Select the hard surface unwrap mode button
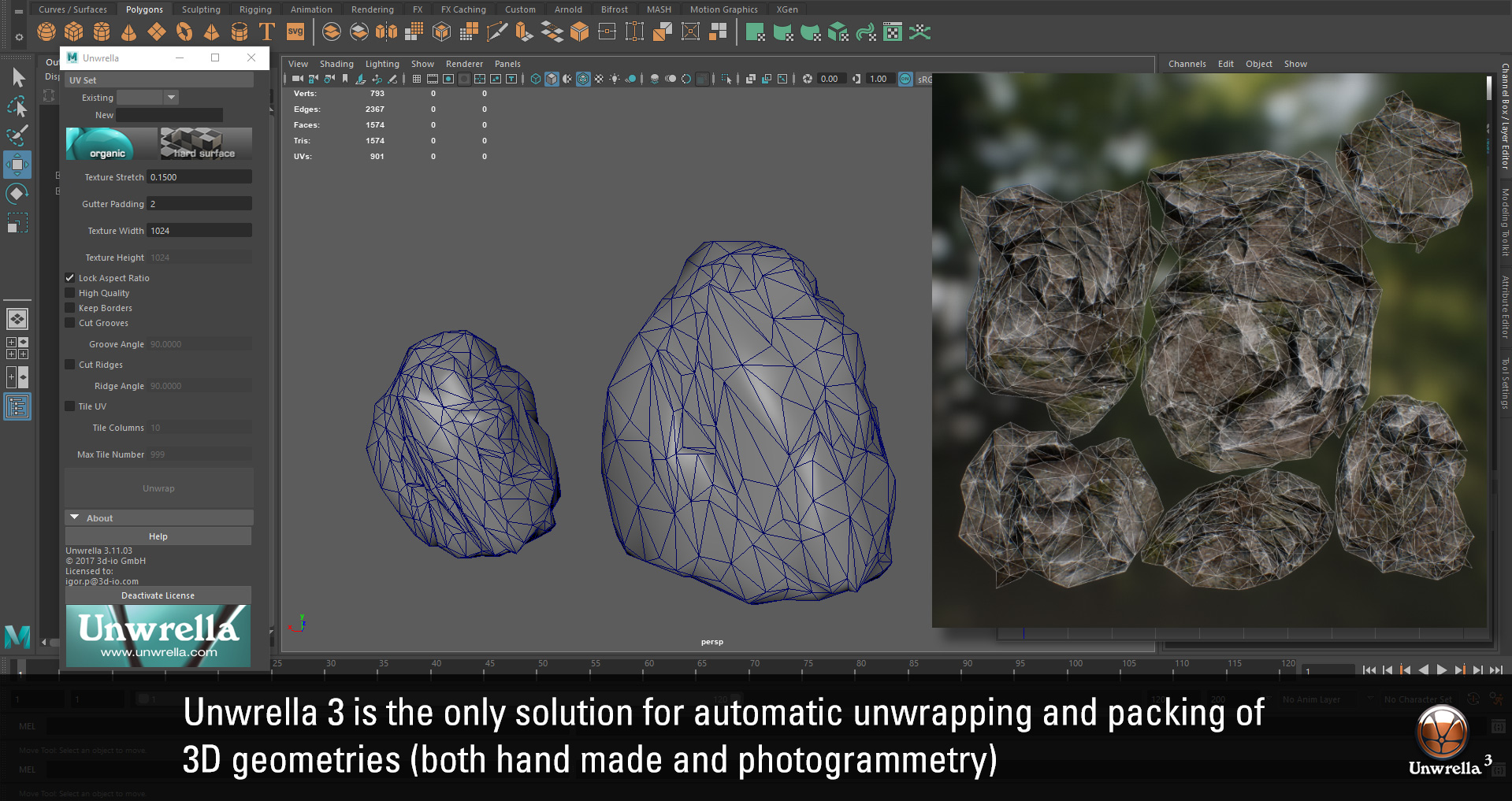1512x801 pixels. click(206, 144)
